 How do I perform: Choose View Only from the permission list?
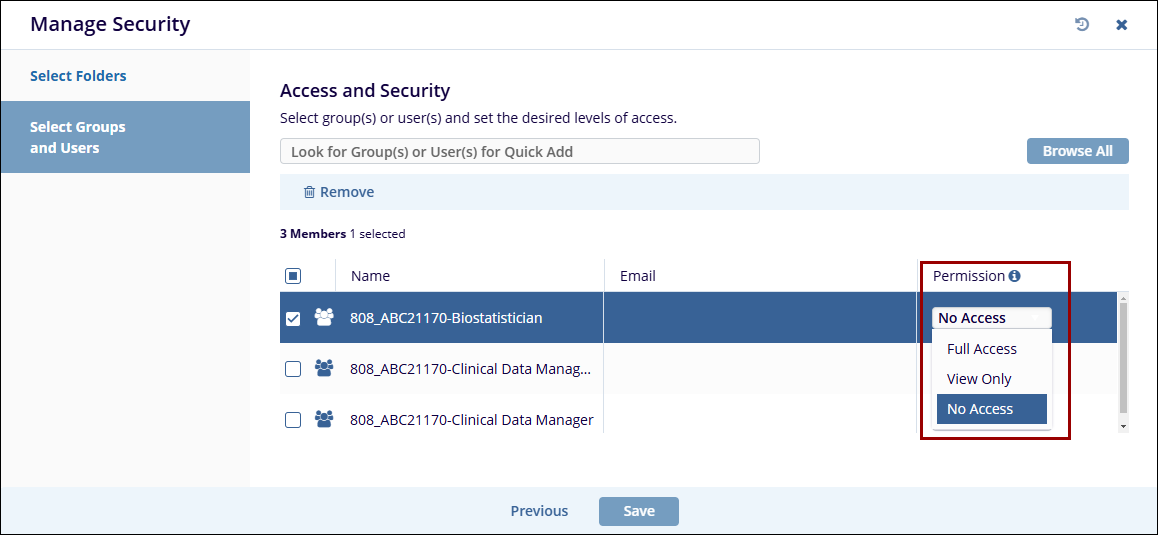(979, 379)
